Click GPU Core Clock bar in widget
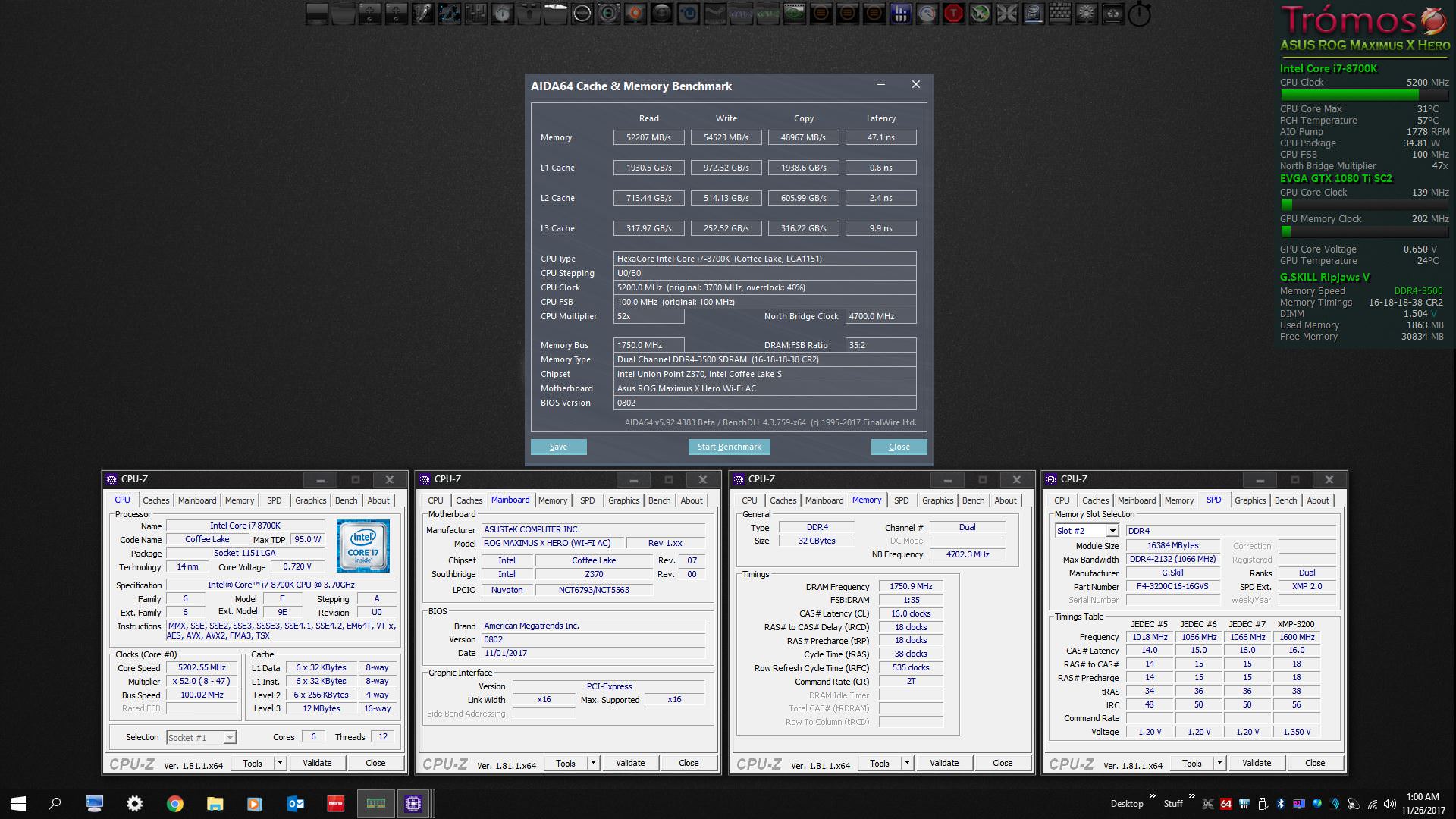This screenshot has height=819, width=1456. coord(1364,205)
